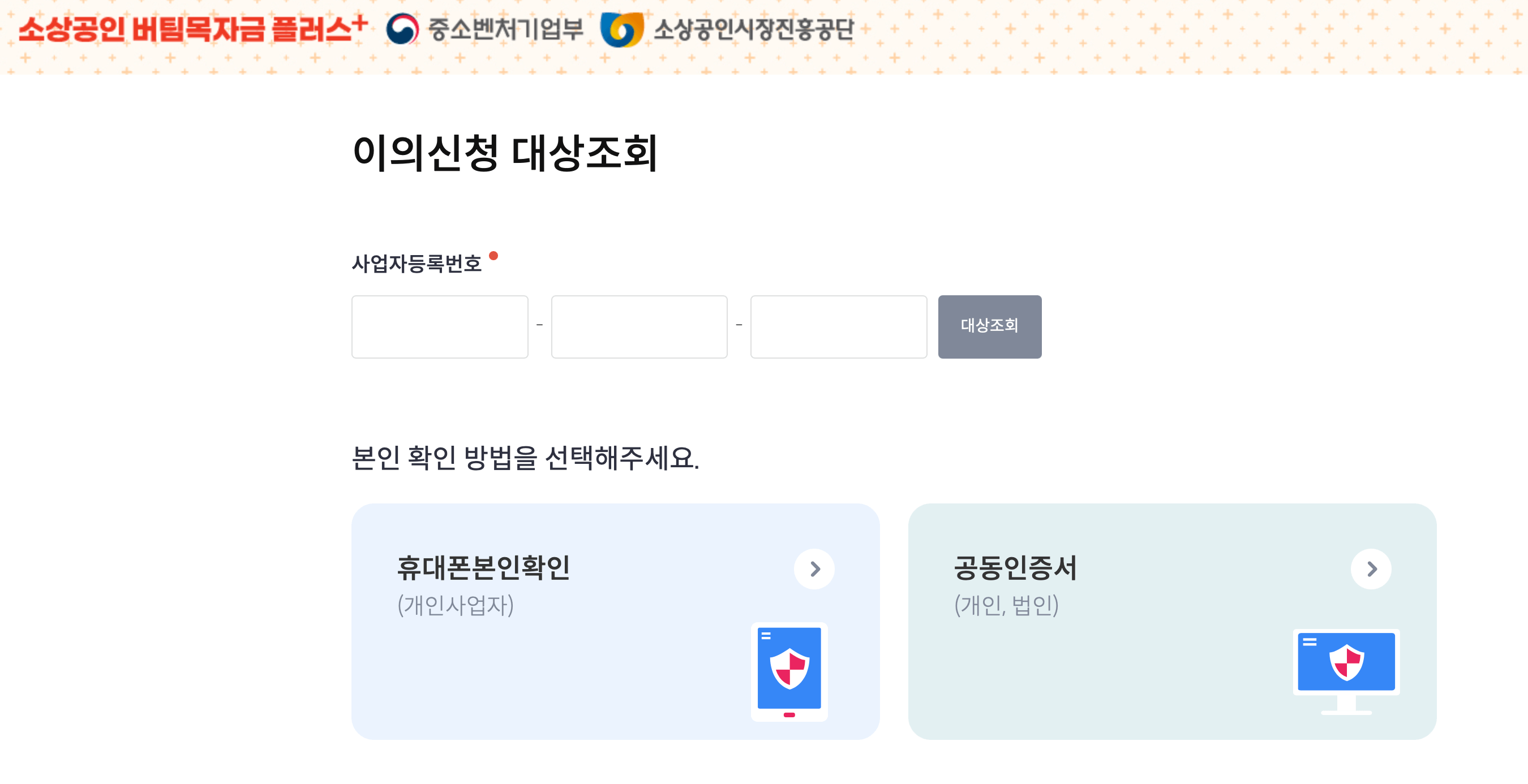Click the first business registration number input field
1528x784 pixels.
pos(440,327)
